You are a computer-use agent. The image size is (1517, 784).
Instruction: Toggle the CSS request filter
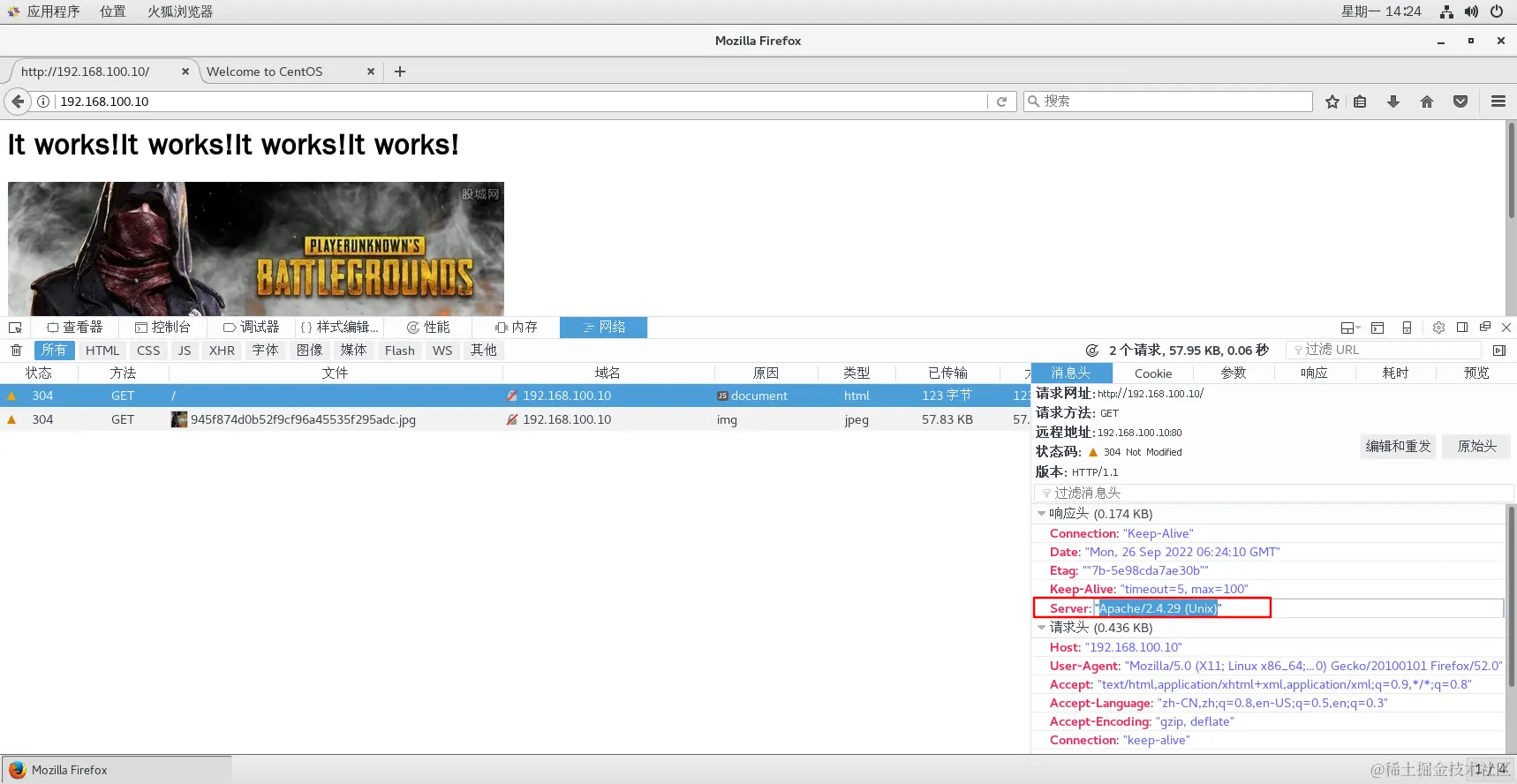coord(148,351)
